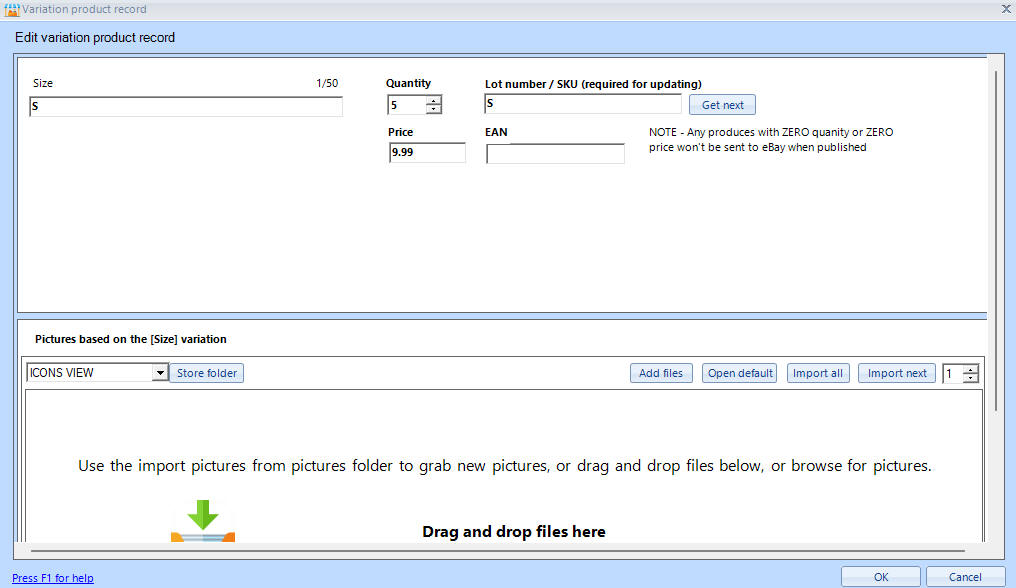Decrease the import count spinner value
The image size is (1016, 588).
970,378
